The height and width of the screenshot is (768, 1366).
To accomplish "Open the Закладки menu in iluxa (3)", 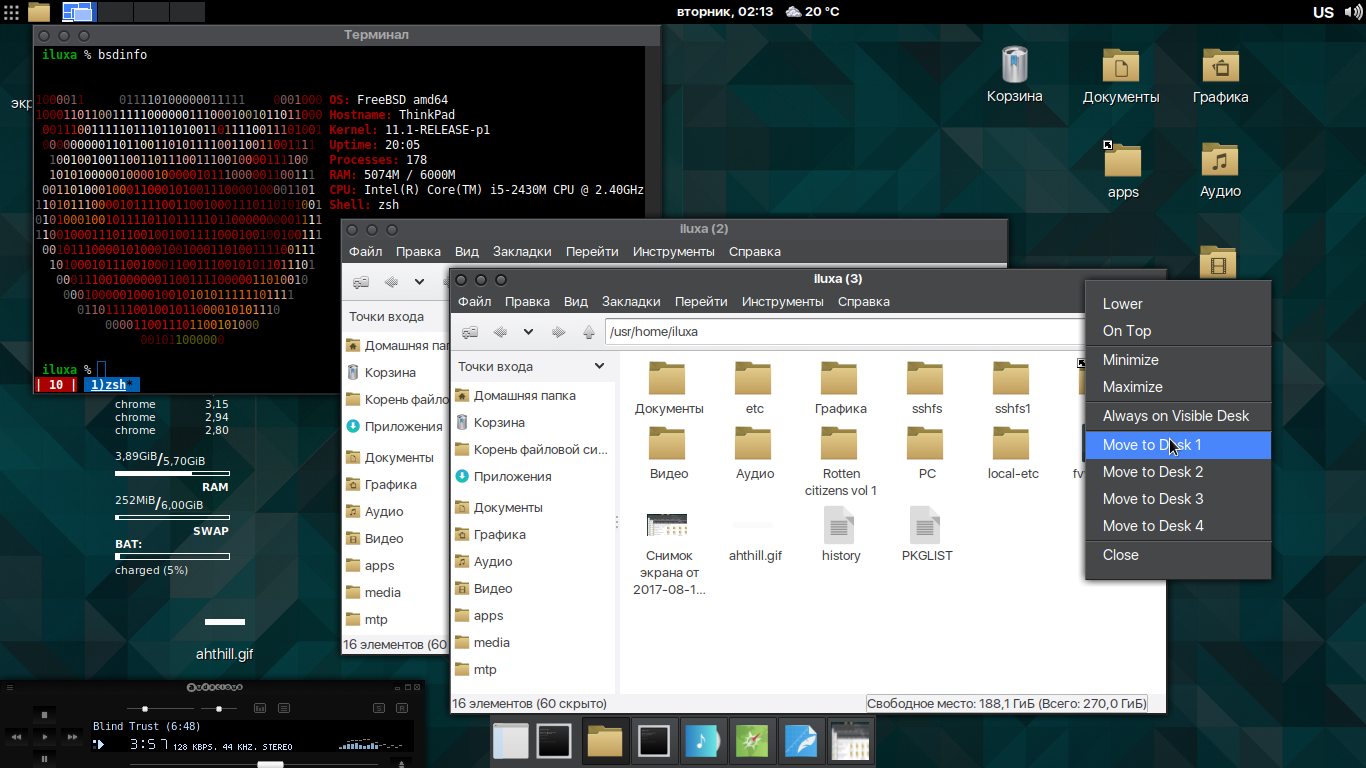I will click(631, 302).
